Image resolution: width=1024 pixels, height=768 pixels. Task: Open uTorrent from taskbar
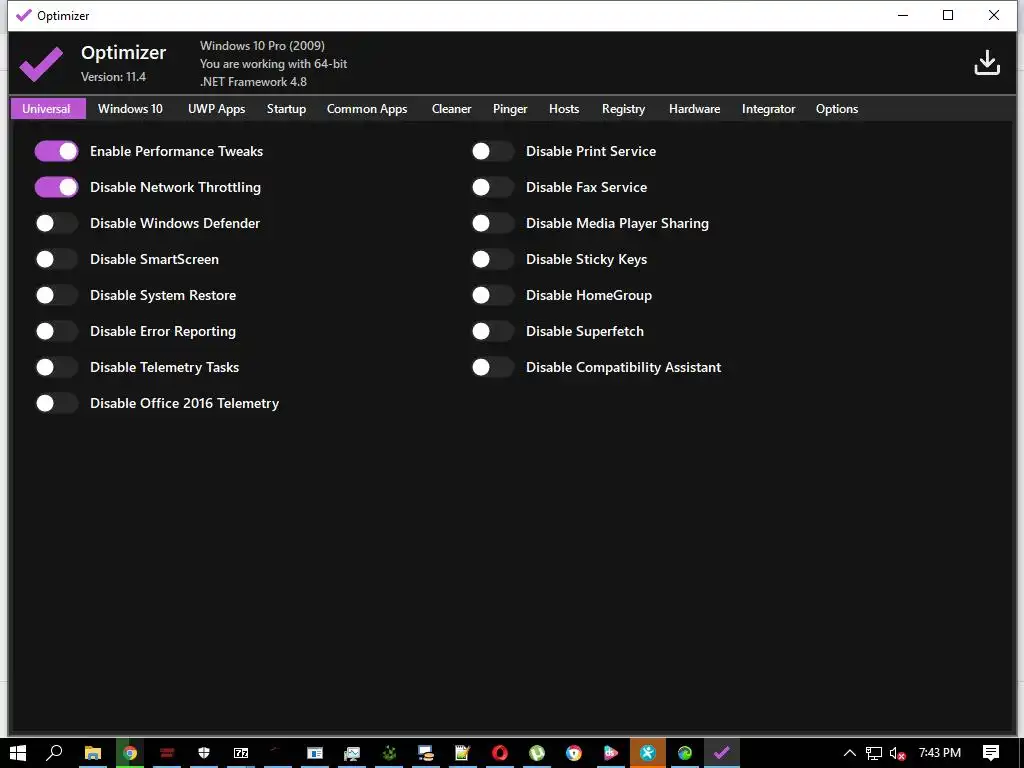tap(537, 753)
